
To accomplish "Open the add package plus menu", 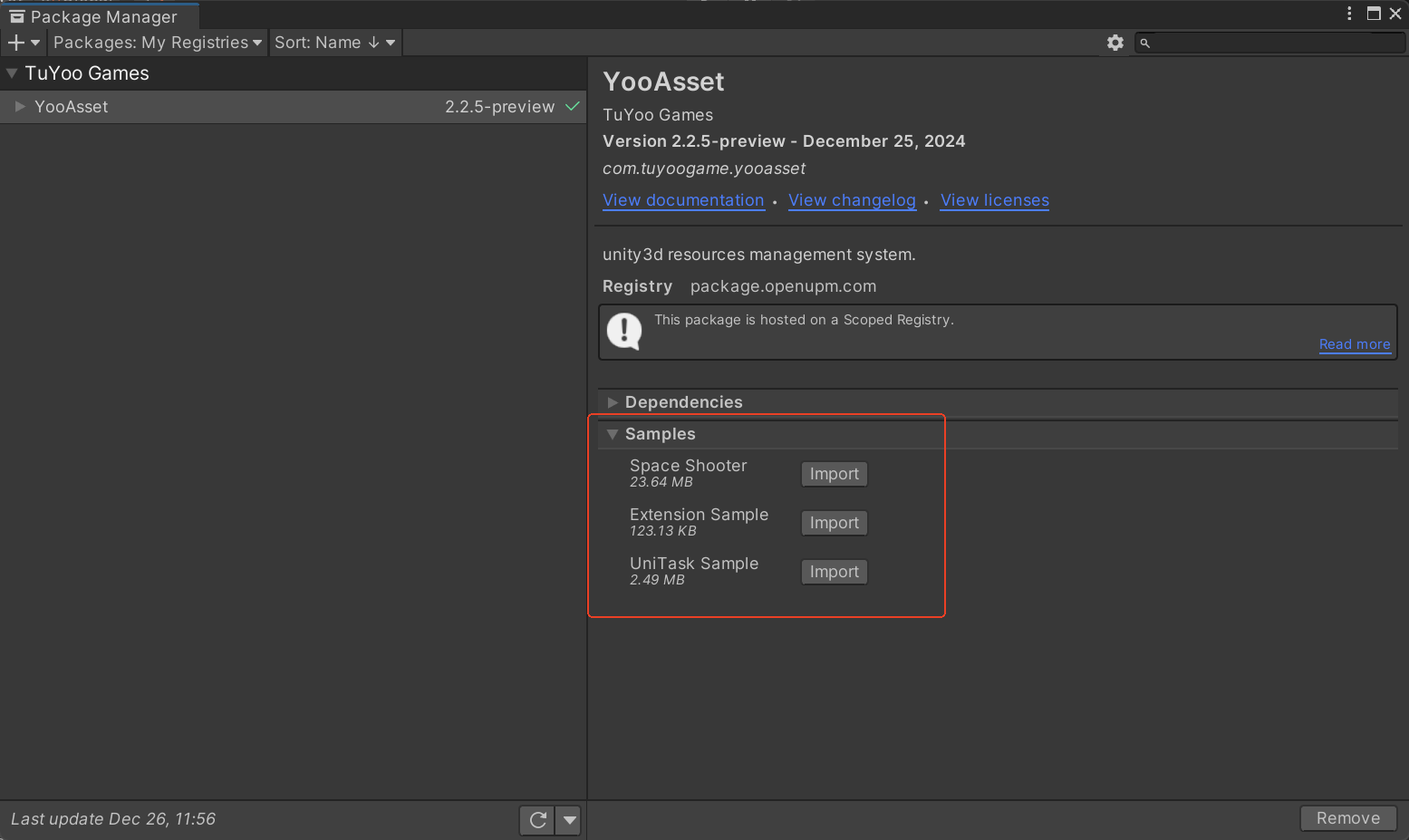I will tap(24, 43).
